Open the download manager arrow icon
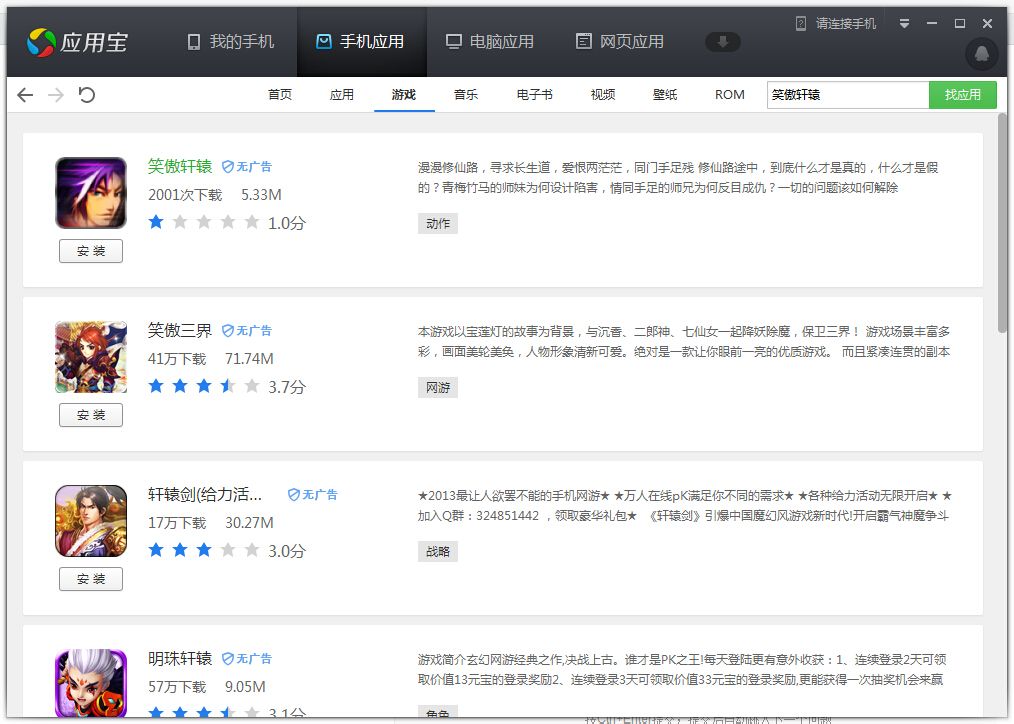 (722, 42)
